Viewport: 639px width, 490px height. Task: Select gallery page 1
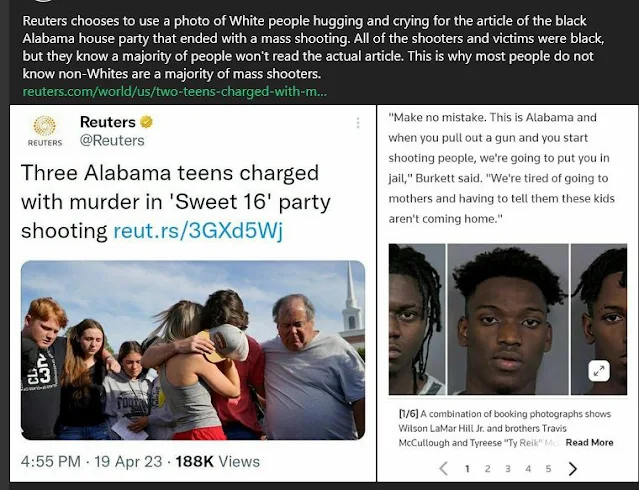467,469
